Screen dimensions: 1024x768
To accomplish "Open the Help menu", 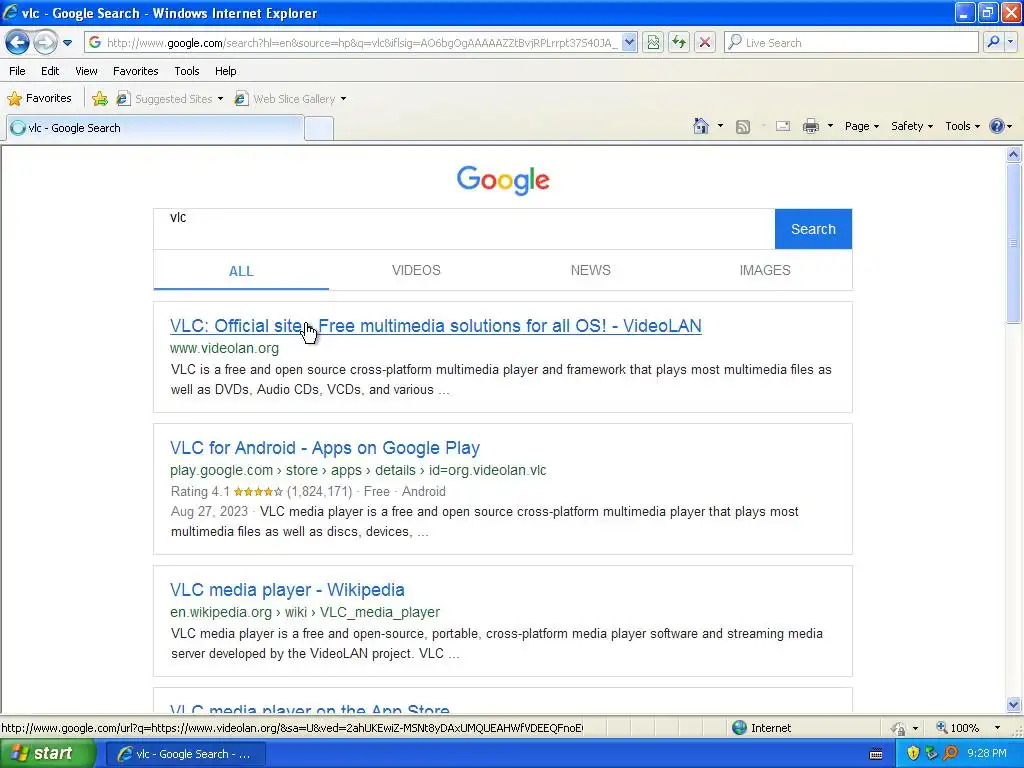I will pos(226,71).
